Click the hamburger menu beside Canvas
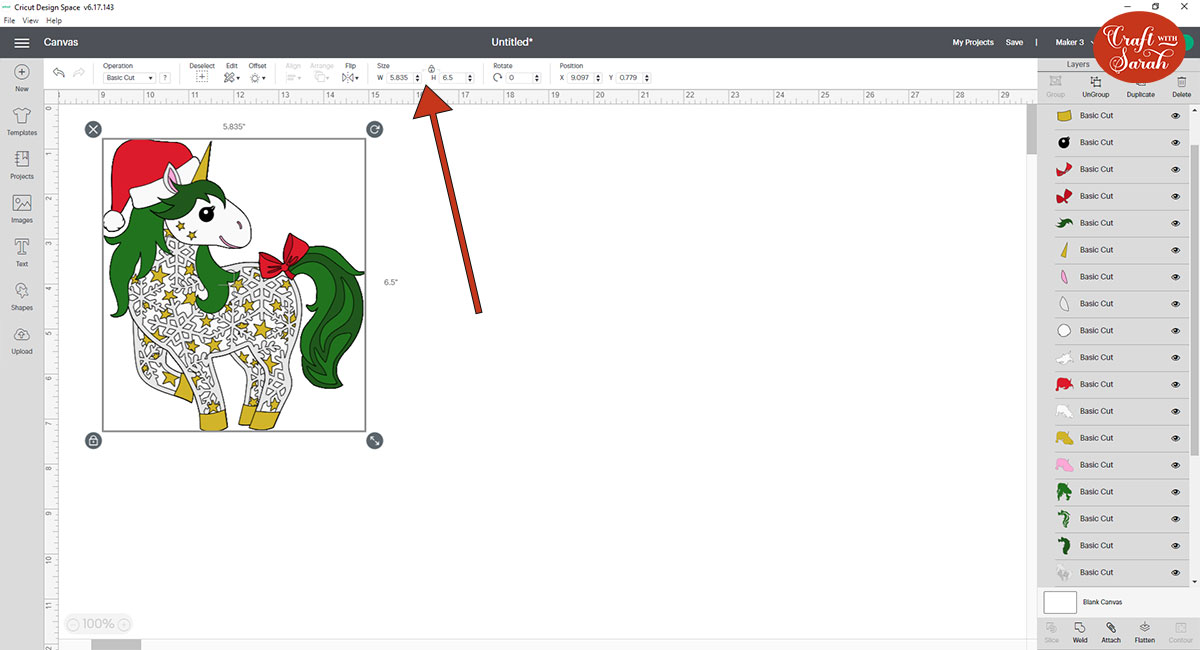Screen dimensions: 1200x650 pyautogui.click(x=21, y=42)
